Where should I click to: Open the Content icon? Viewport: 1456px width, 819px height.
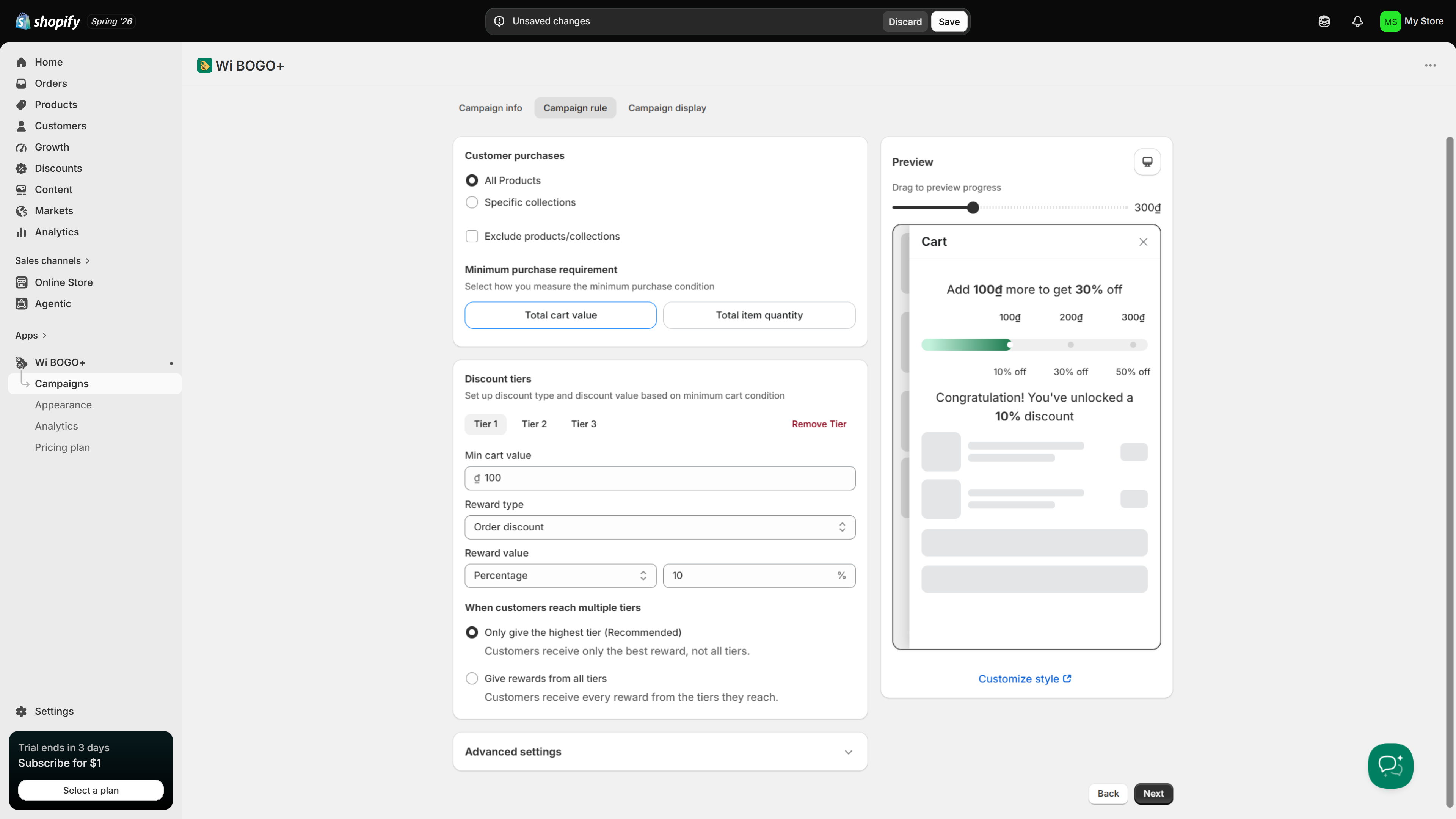point(22,189)
